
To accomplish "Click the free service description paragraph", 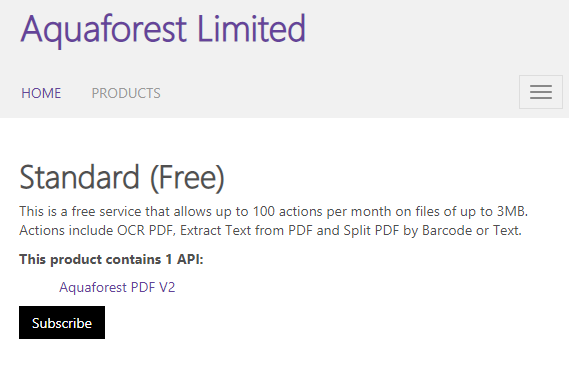I will coord(274,221).
